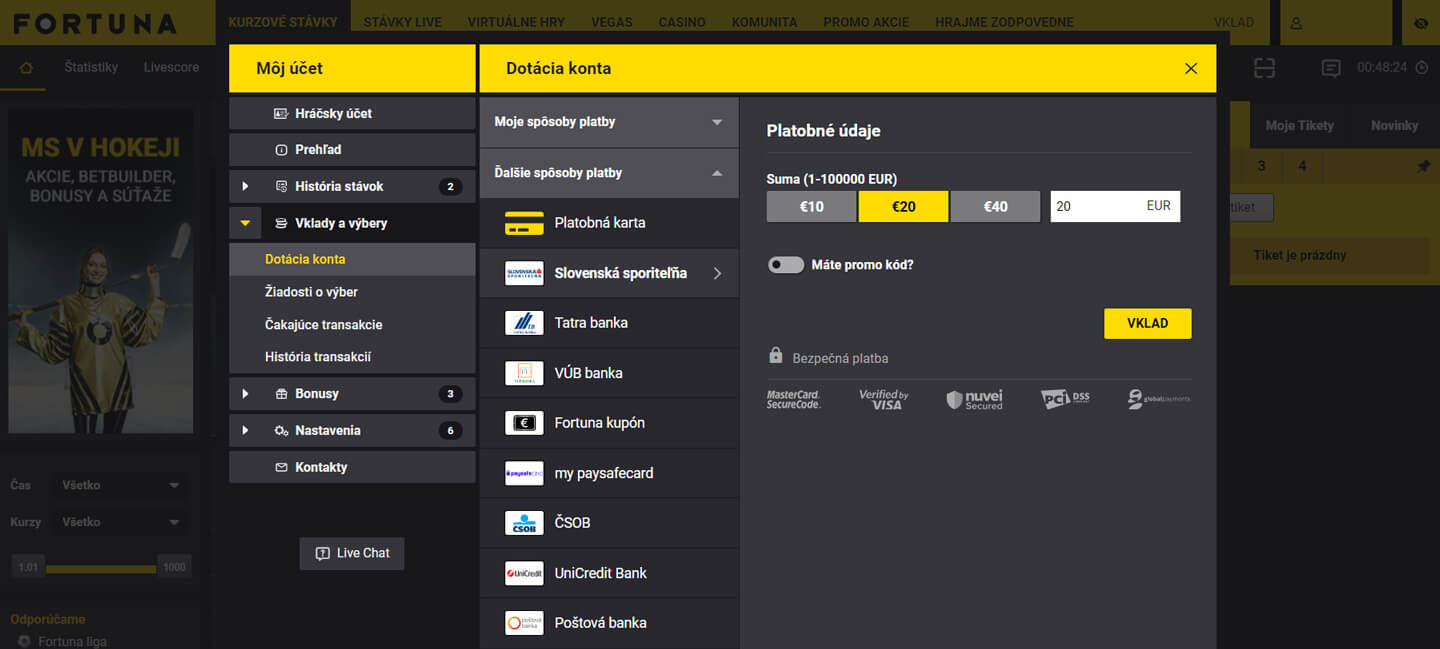
Task: Select the €10 amount option
Action: [811, 206]
